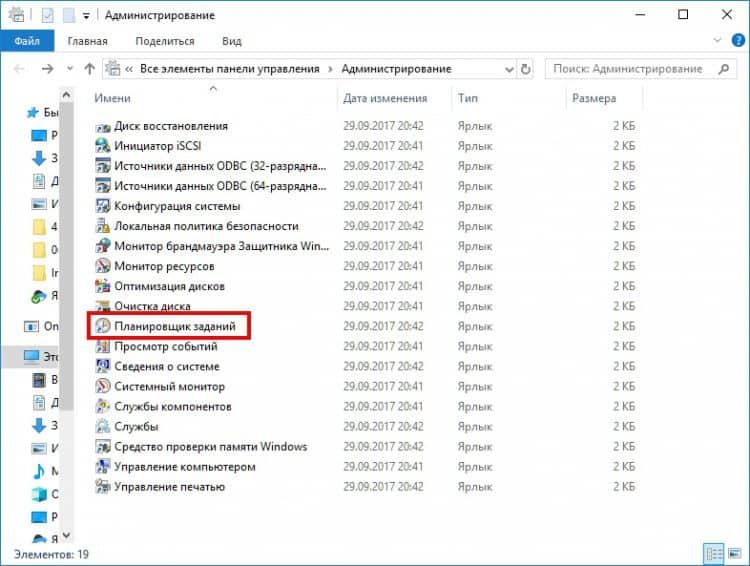Click the help question mark icon
This screenshot has width=750, height=566.
coord(738,41)
